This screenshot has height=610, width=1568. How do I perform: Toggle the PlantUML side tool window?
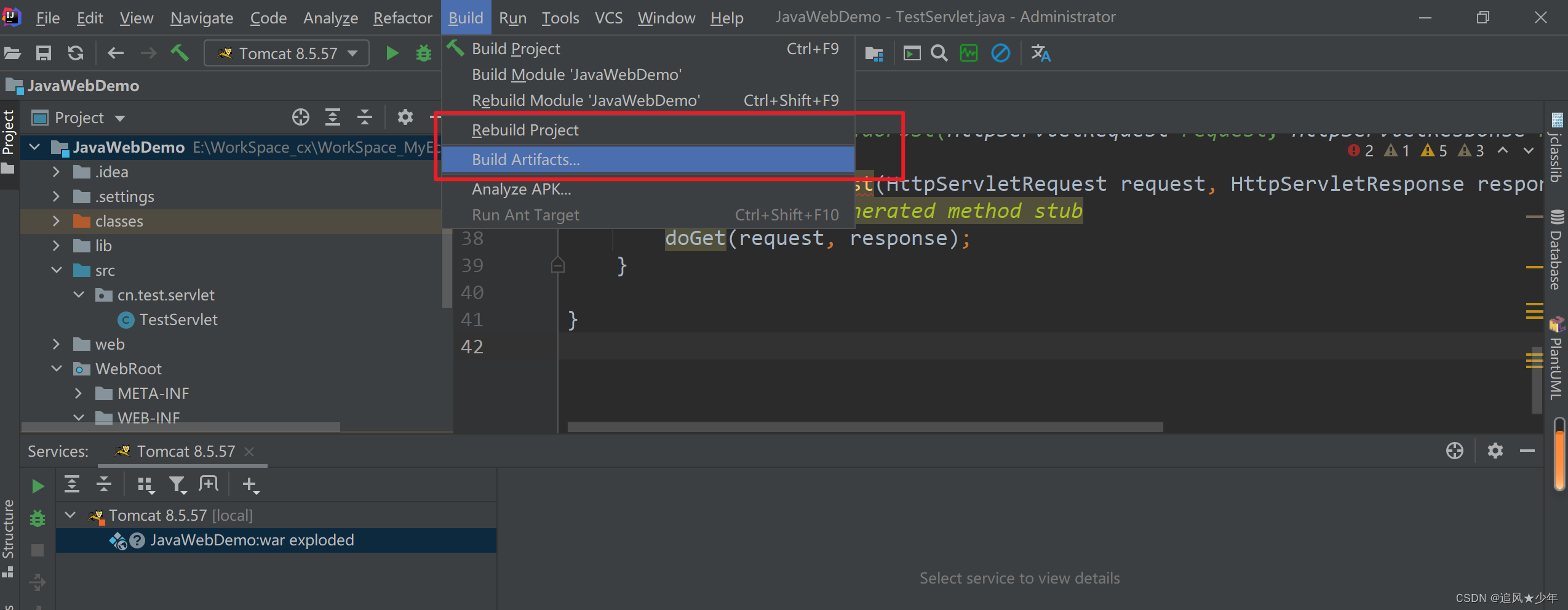click(1557, 358)
